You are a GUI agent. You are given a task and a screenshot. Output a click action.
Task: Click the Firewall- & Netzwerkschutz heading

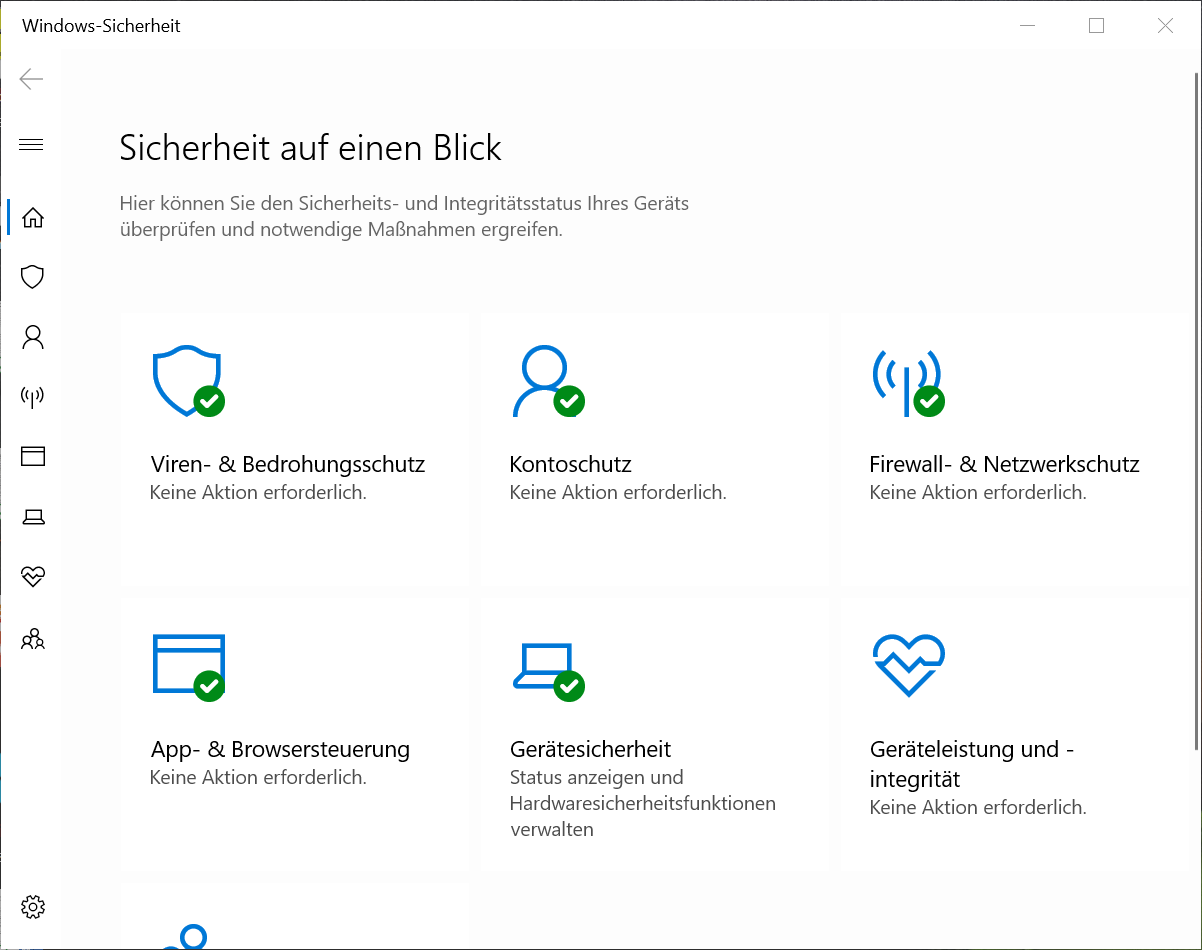[1004, 465]
